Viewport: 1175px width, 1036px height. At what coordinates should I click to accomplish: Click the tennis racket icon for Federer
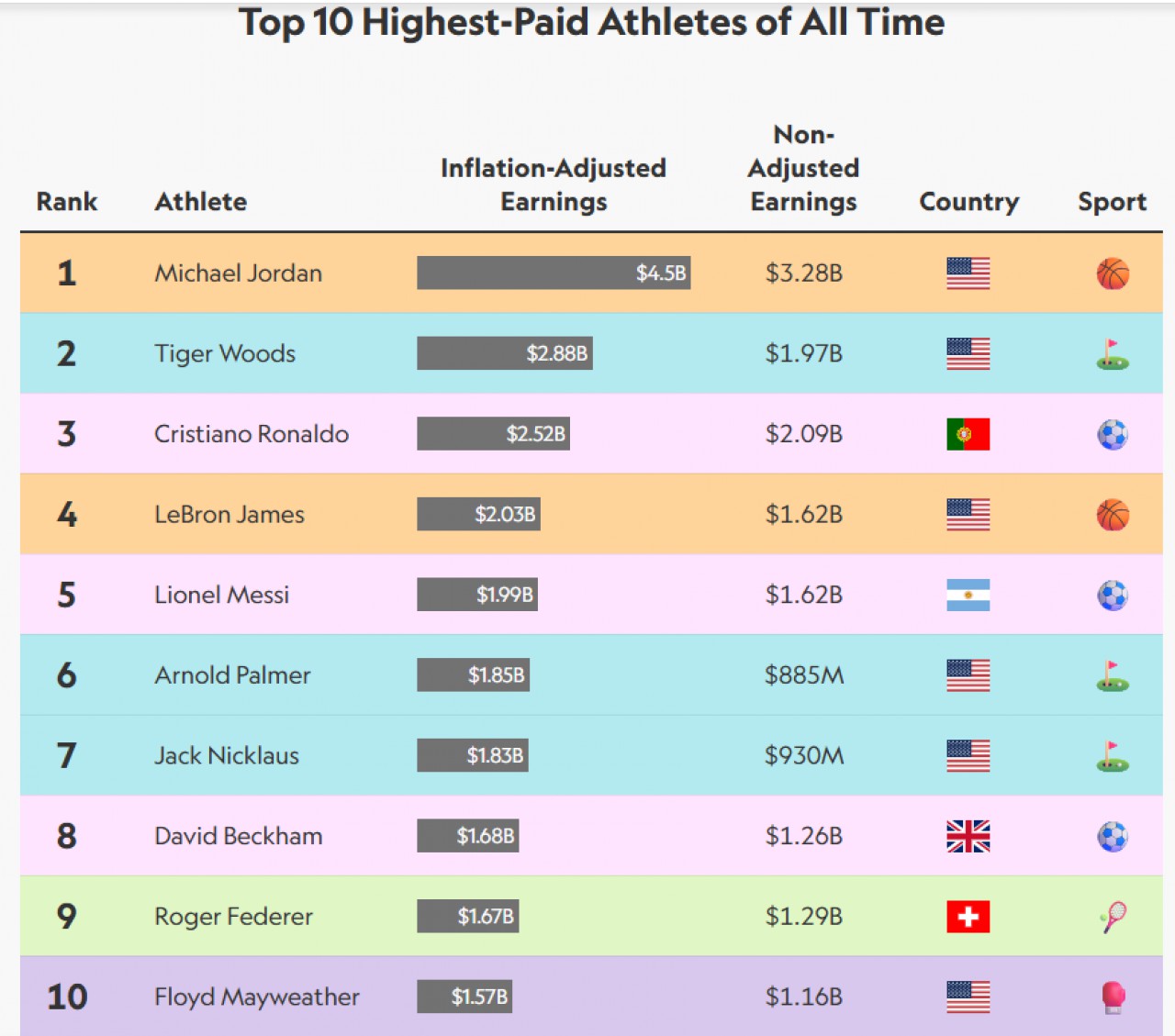coord(1113,917)
